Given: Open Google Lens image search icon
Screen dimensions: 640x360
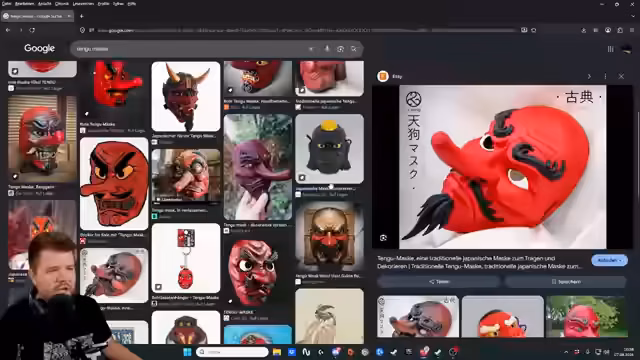Looking at the screenshot, I should coord(340,49).
